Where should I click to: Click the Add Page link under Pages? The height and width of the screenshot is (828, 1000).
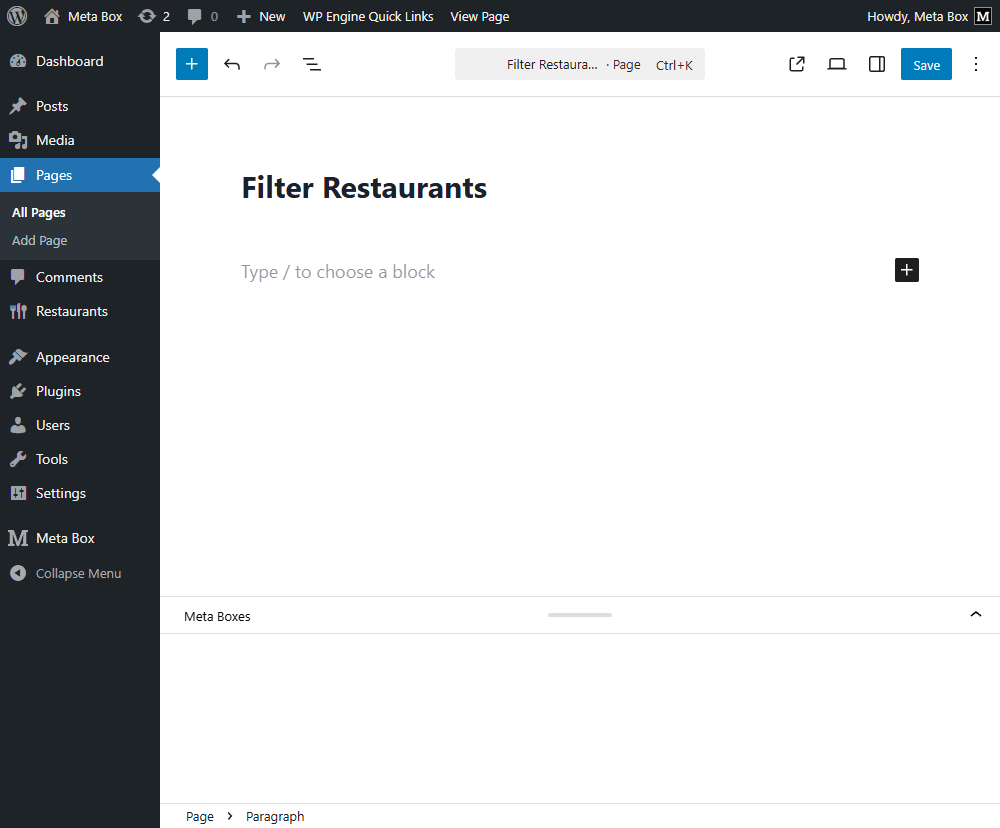pyautogui.click(x=39, y=240)
